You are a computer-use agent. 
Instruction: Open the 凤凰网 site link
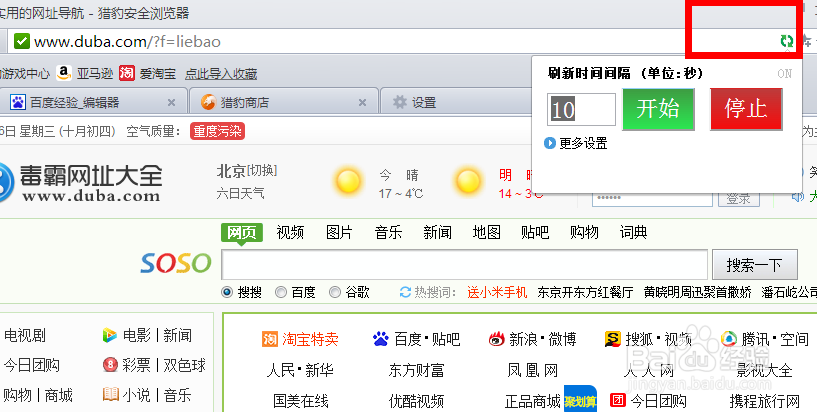click(x=533, y=370)
